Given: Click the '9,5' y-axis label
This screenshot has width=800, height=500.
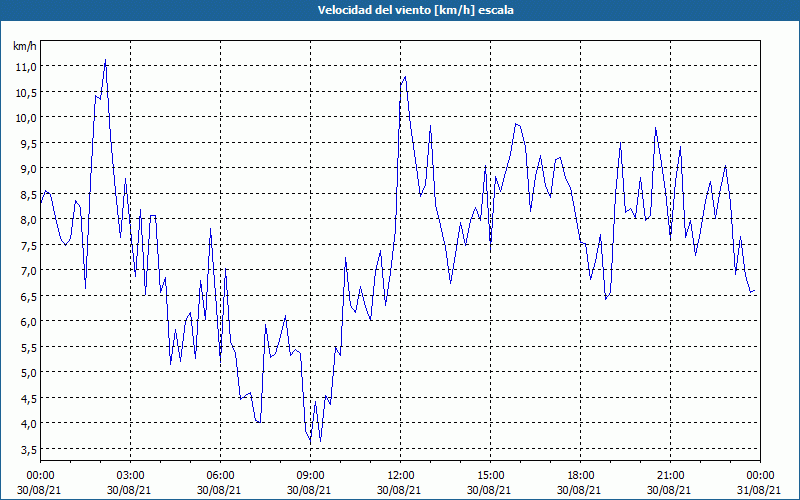Looking at the screenshot, I should coord(28,143).
